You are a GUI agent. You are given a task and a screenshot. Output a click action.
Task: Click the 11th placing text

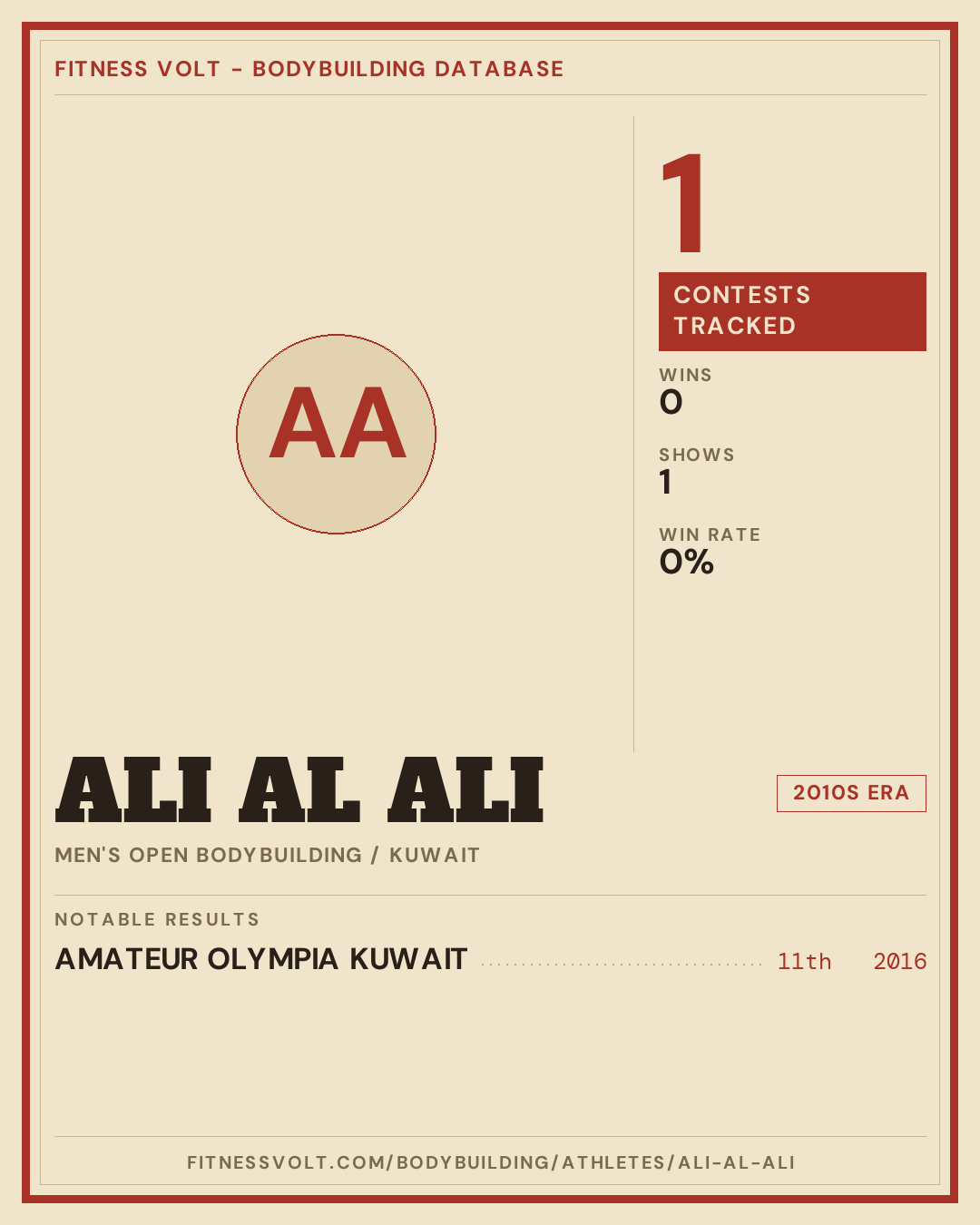(x=804, y=962)
